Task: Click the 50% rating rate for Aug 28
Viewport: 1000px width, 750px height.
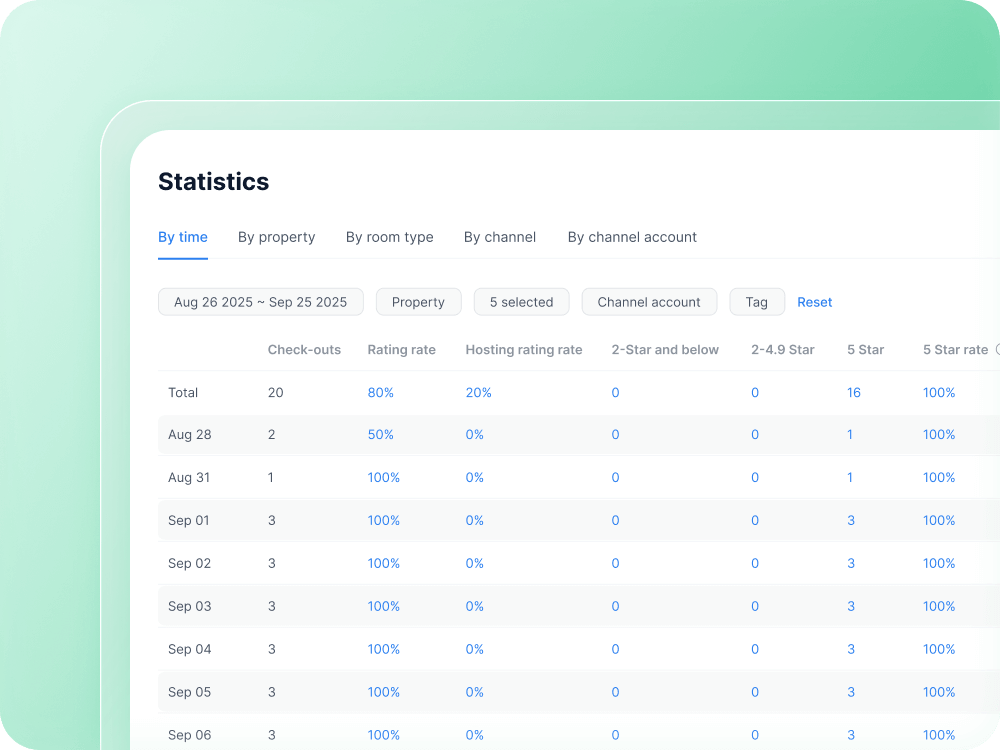Action: point(381,434)
